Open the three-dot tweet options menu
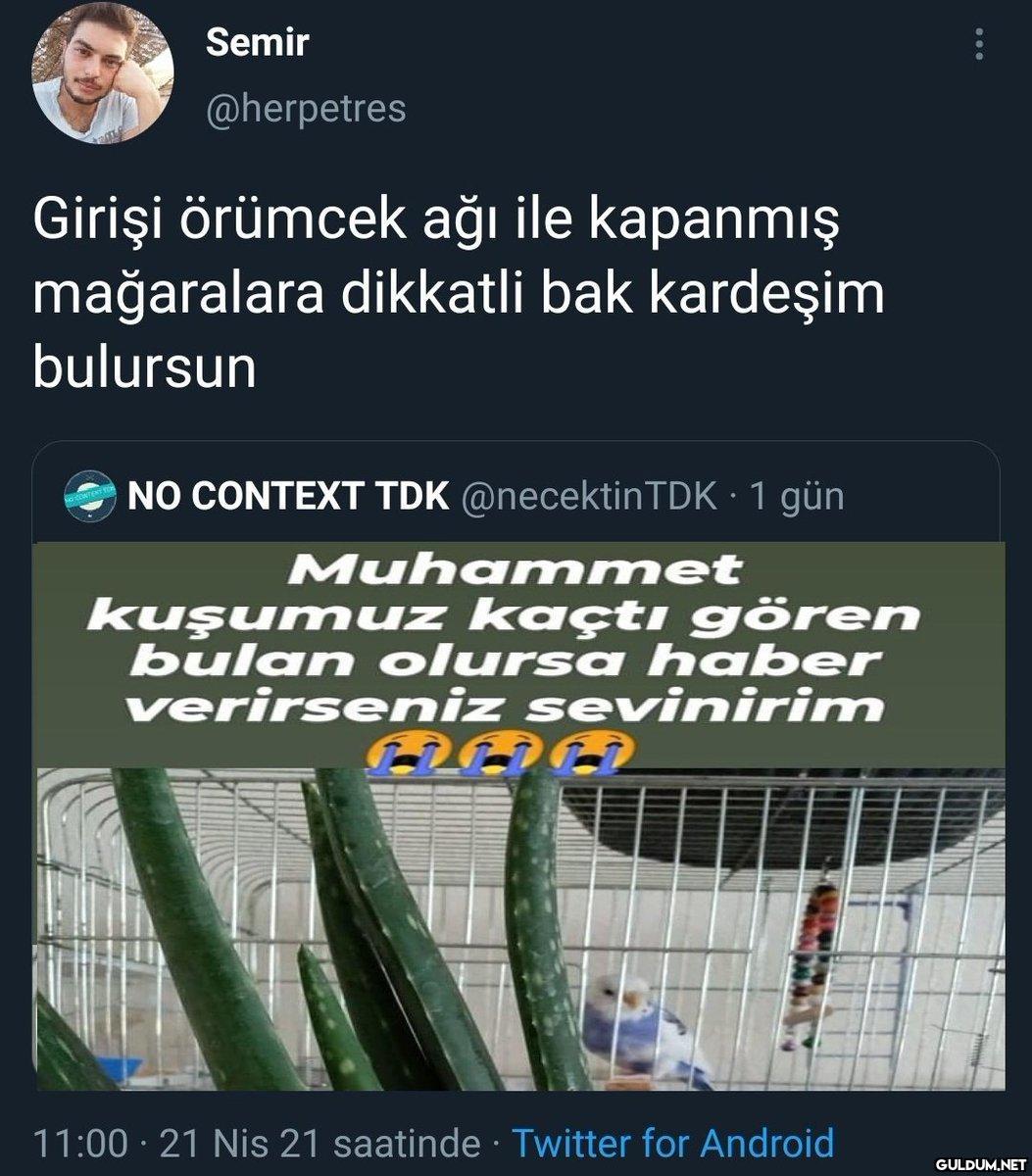This screenshot has height=1176, width=1032. 978,46
